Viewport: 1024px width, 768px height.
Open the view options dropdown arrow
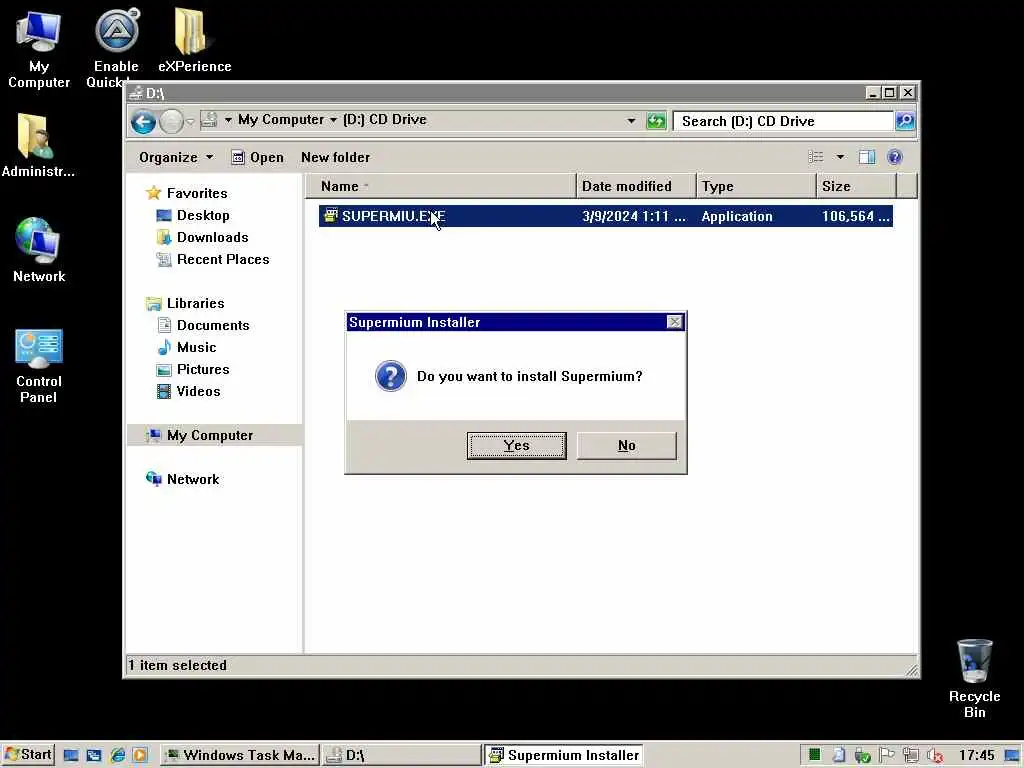(x=840, y=157)
